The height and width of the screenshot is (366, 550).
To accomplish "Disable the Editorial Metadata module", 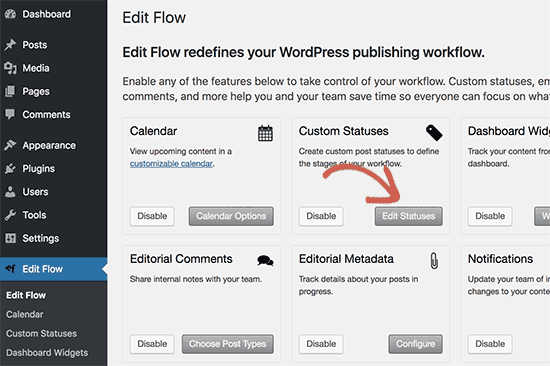I will click(321, 344).
